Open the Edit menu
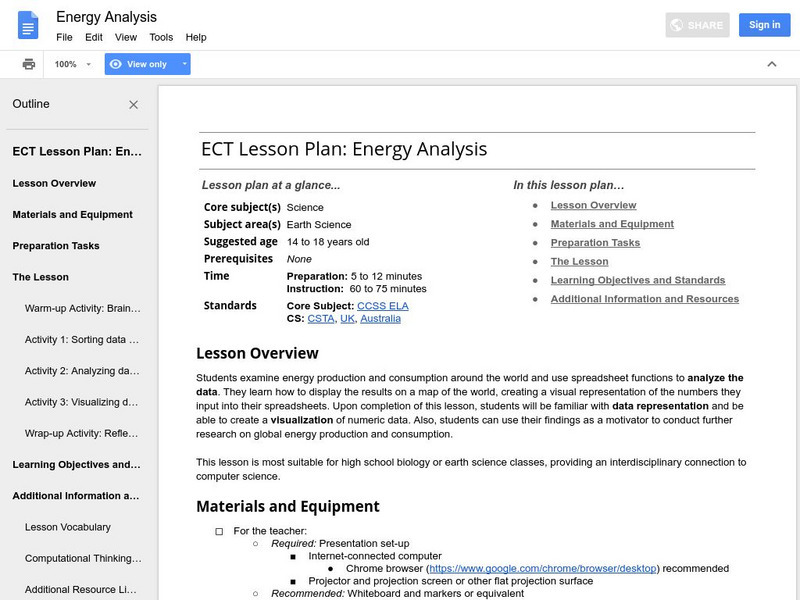 [92, 37]
